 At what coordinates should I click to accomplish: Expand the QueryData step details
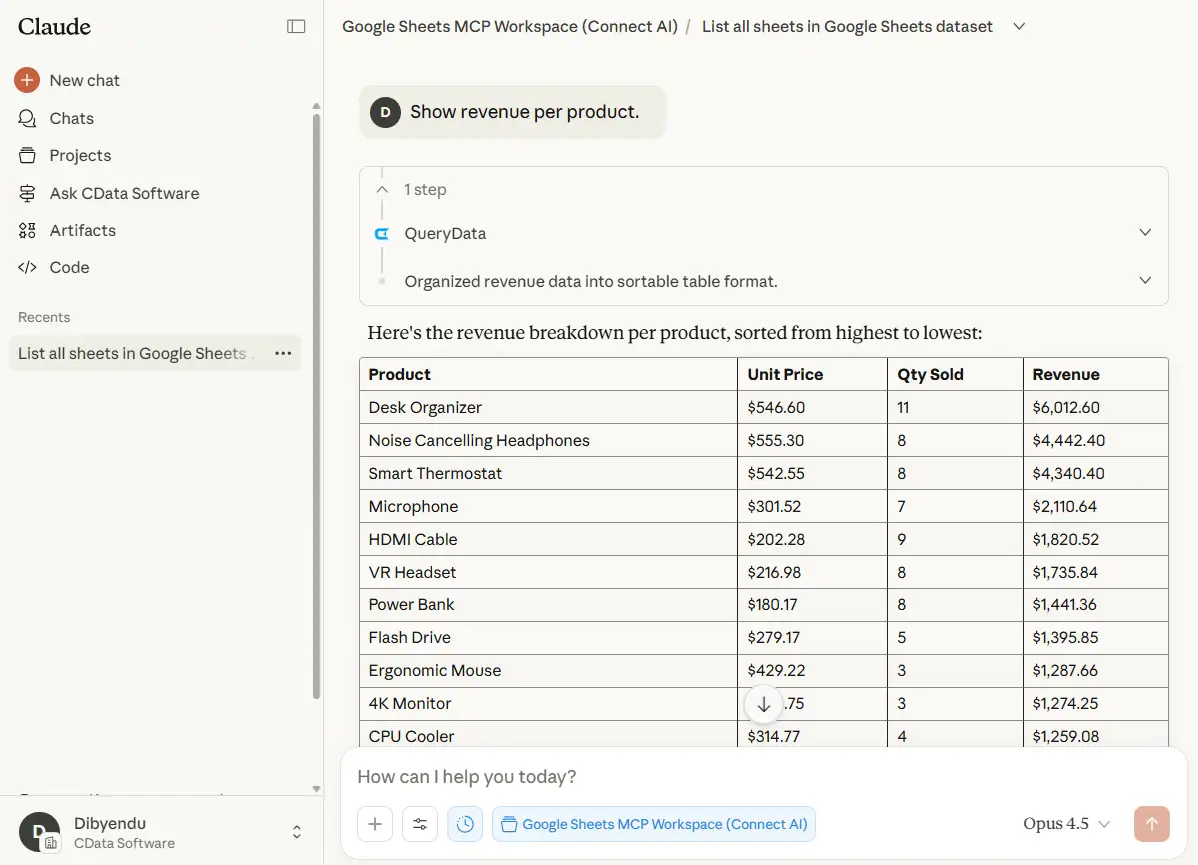(1145, 232)
